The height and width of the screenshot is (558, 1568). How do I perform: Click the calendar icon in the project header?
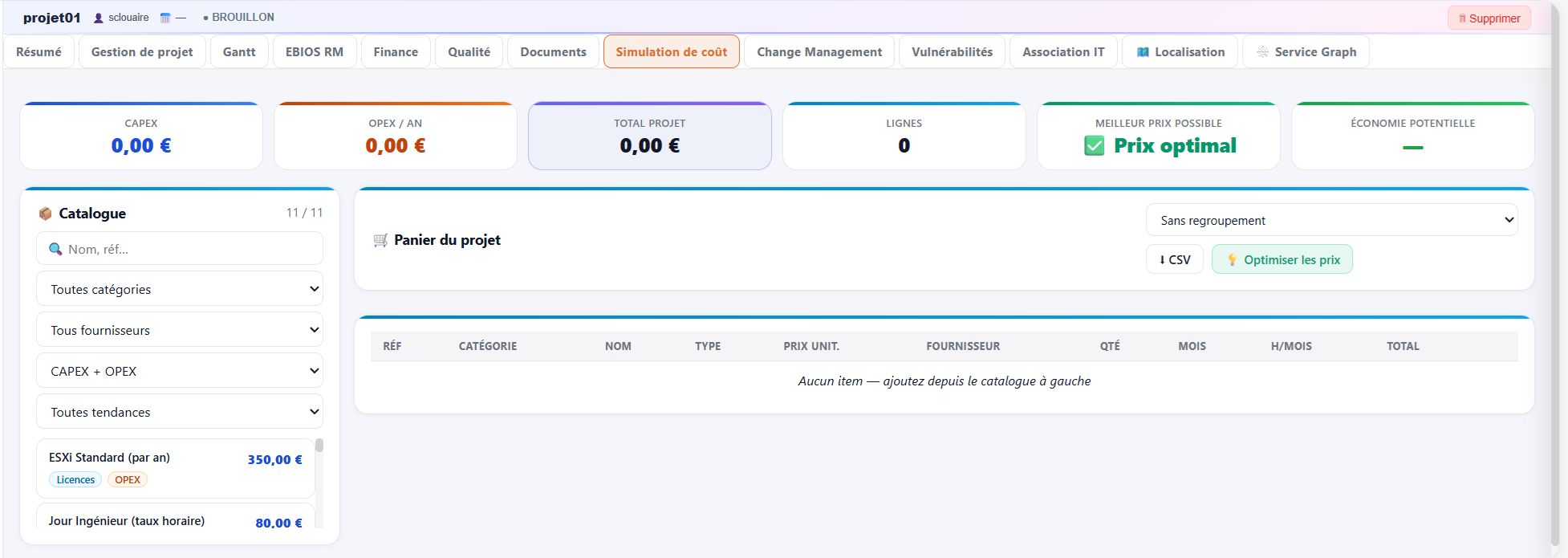point(165,18)
